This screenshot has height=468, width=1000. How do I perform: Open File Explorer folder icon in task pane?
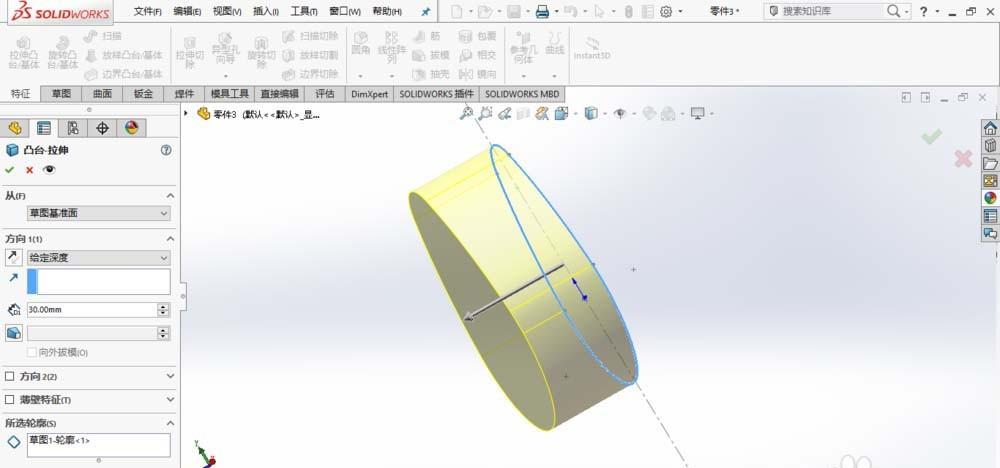(x=990, y=163)
